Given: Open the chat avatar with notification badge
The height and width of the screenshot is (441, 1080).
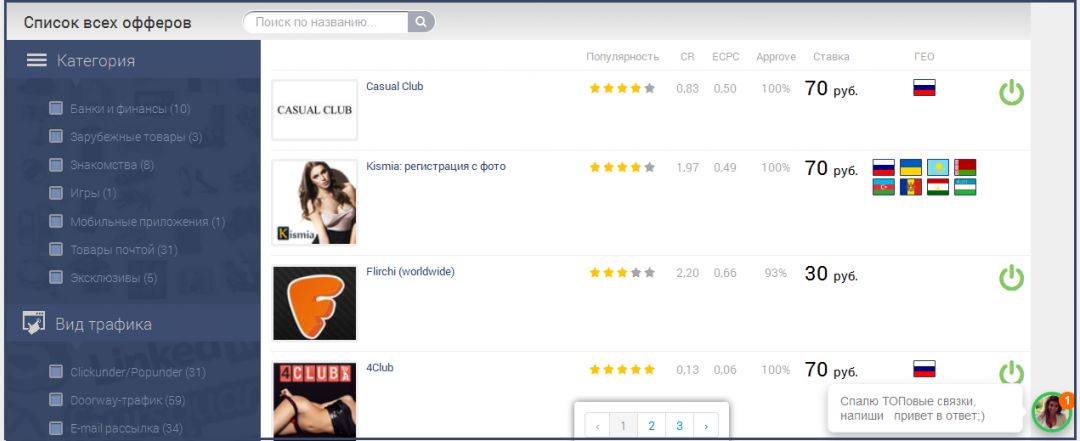Looking at the screenshot, I should coord(1052,411).
